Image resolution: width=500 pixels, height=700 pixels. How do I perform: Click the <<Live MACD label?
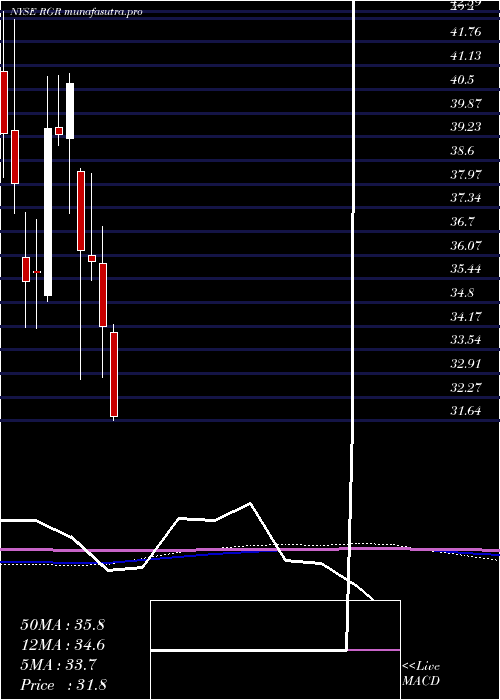421,674
